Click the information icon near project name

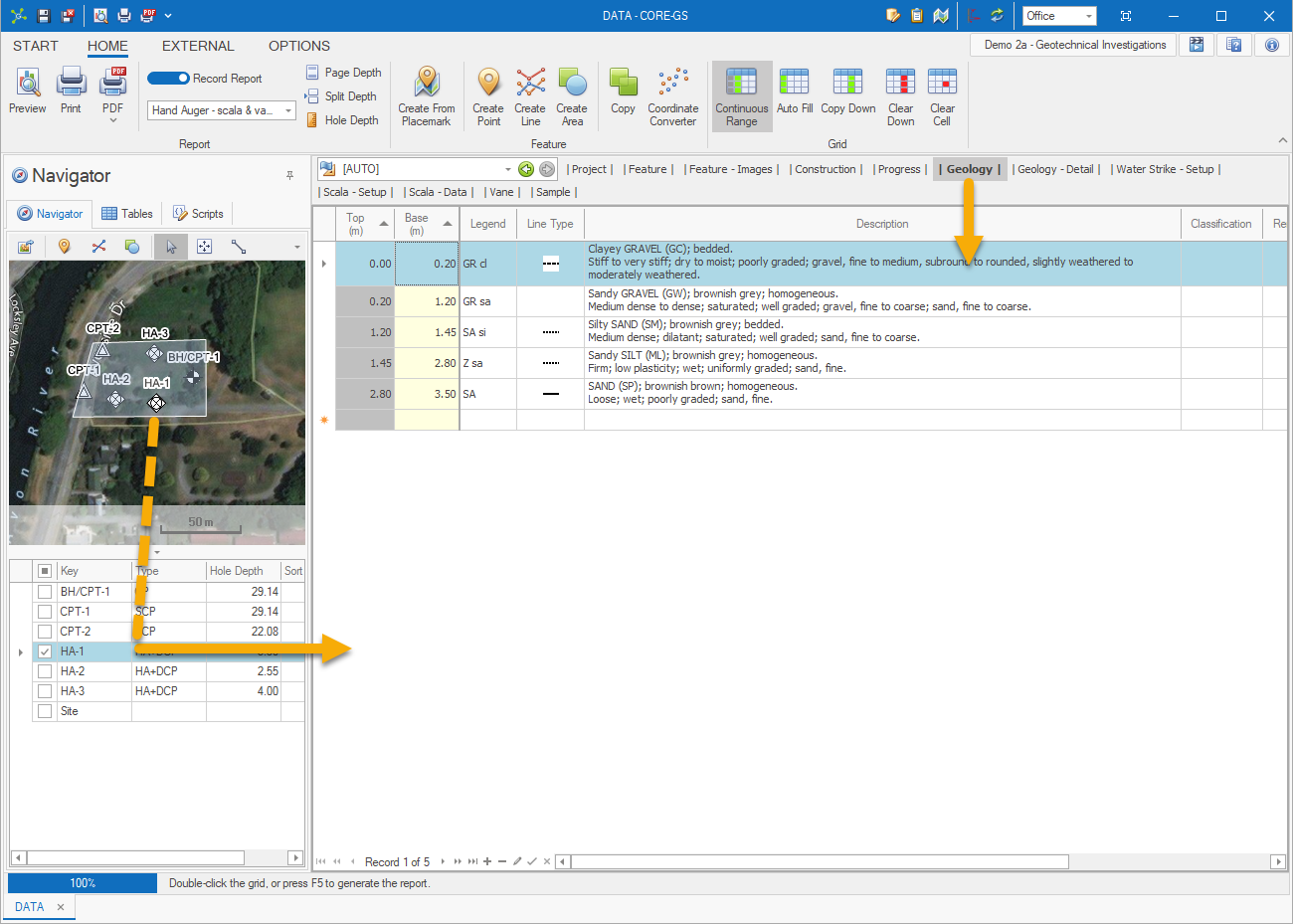1272,45
